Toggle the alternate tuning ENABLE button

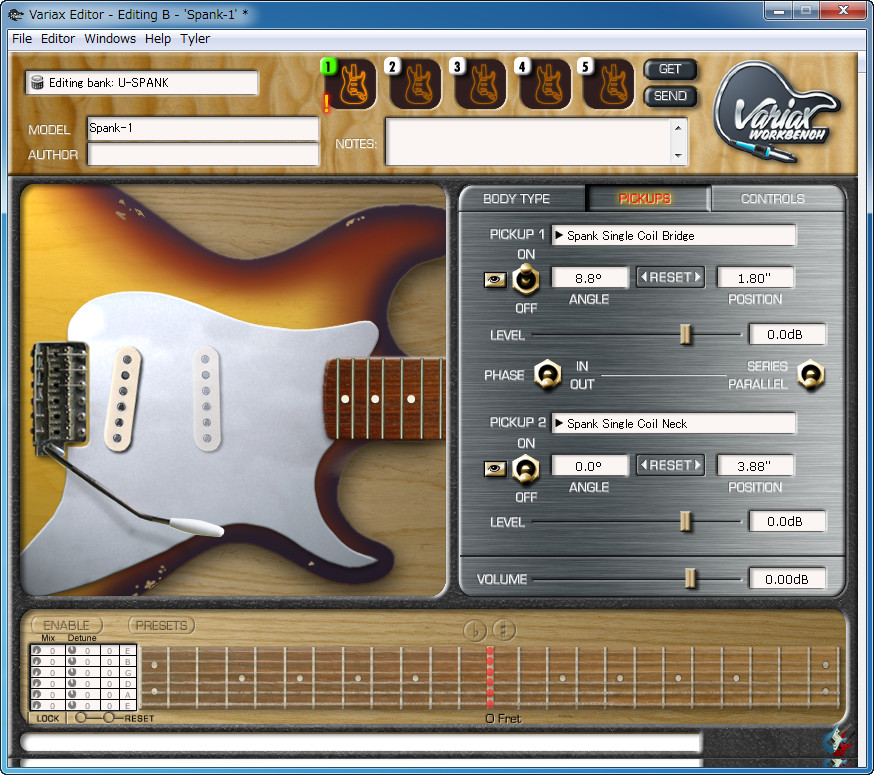point(66,626)
